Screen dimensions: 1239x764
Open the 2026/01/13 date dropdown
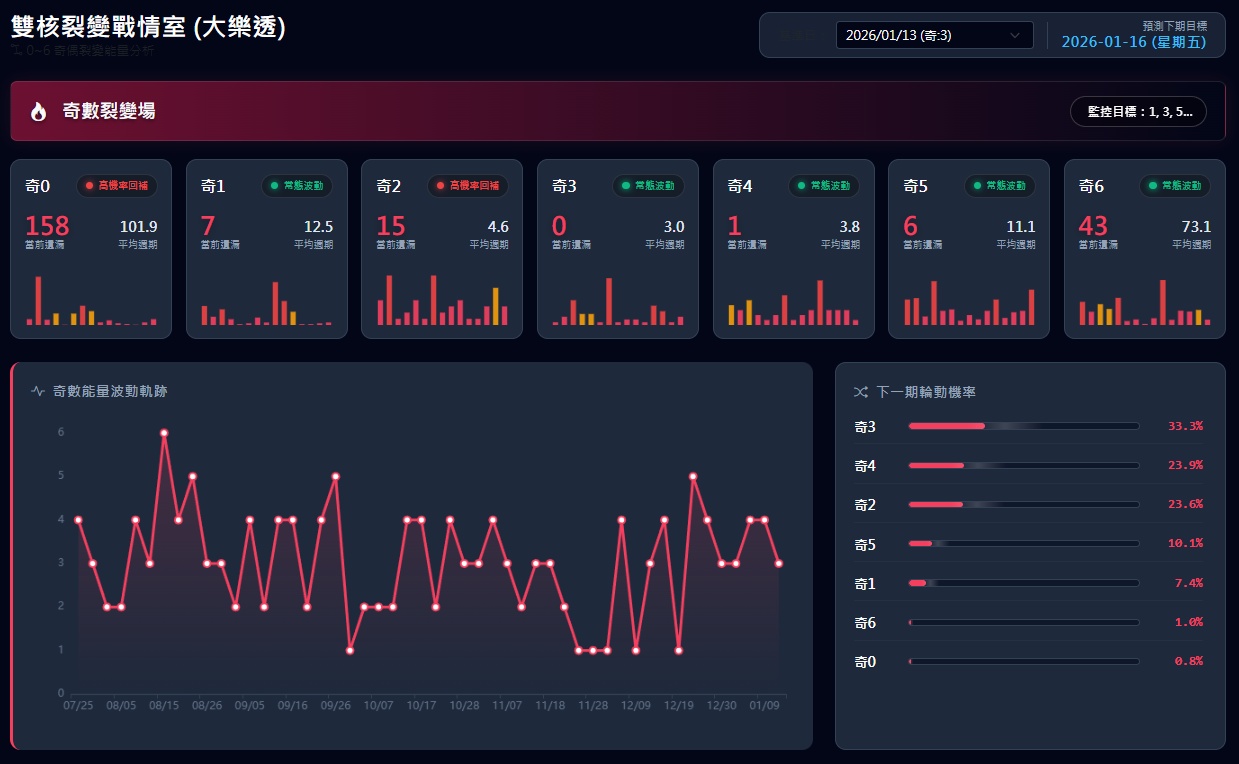934,36
